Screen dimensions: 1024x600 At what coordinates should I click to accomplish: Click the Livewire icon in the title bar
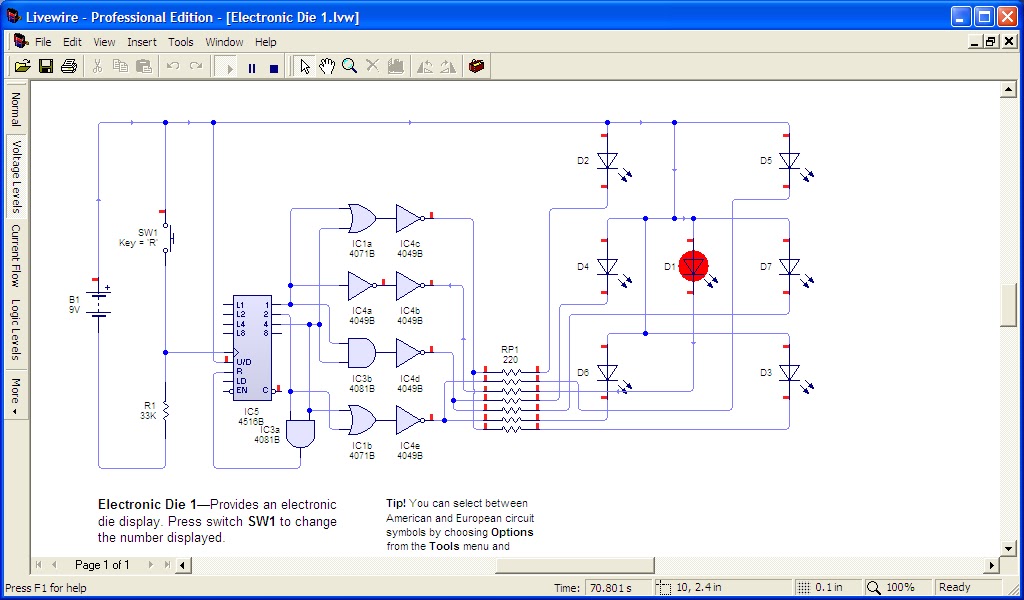(x=14, y=16)
